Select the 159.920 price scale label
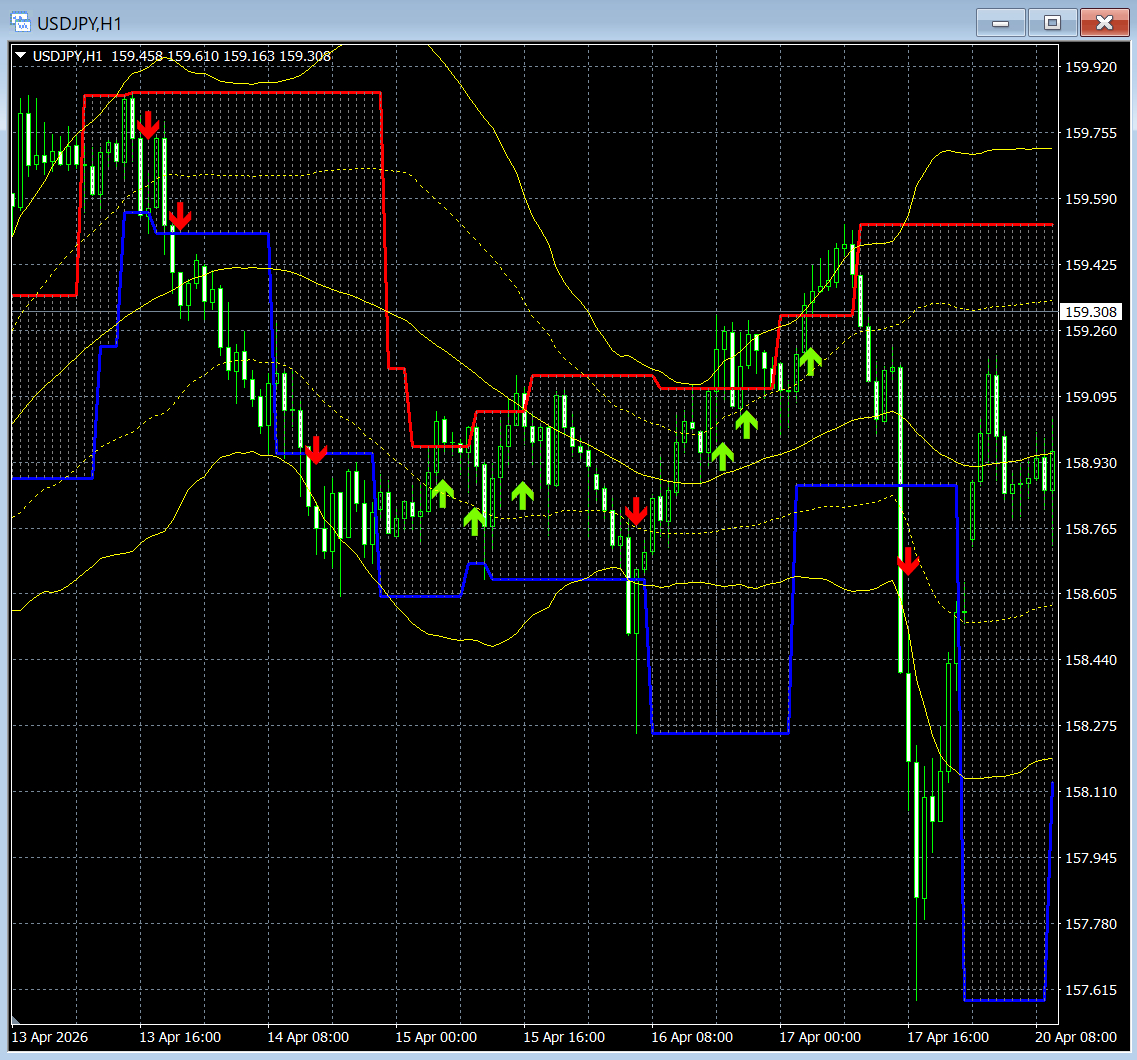Viewport: 1137px width, 1060px height. 1091,67
